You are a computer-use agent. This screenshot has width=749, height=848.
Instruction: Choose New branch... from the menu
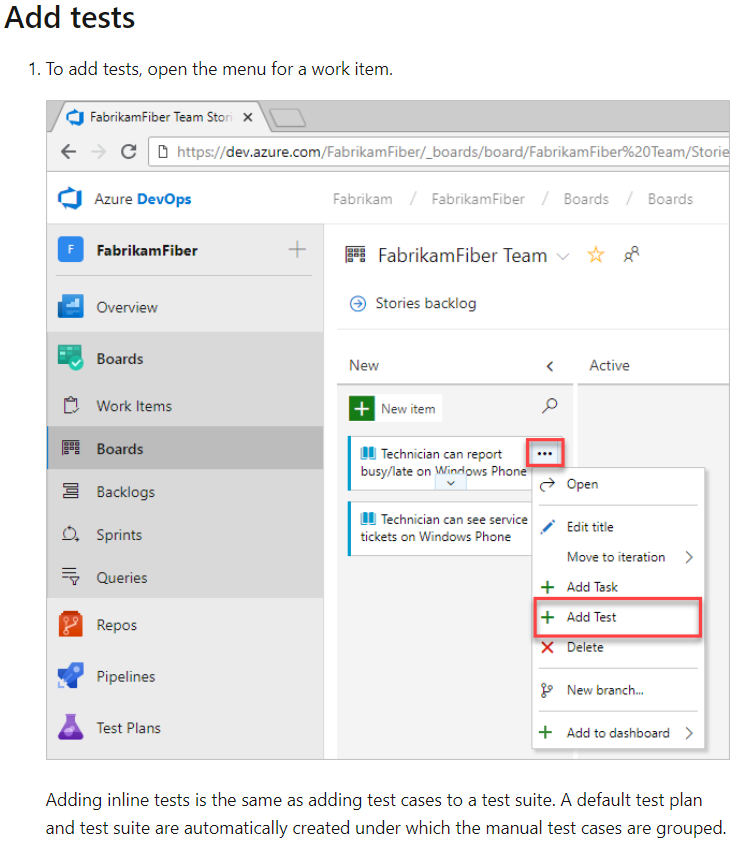click(x=618, y=690)
